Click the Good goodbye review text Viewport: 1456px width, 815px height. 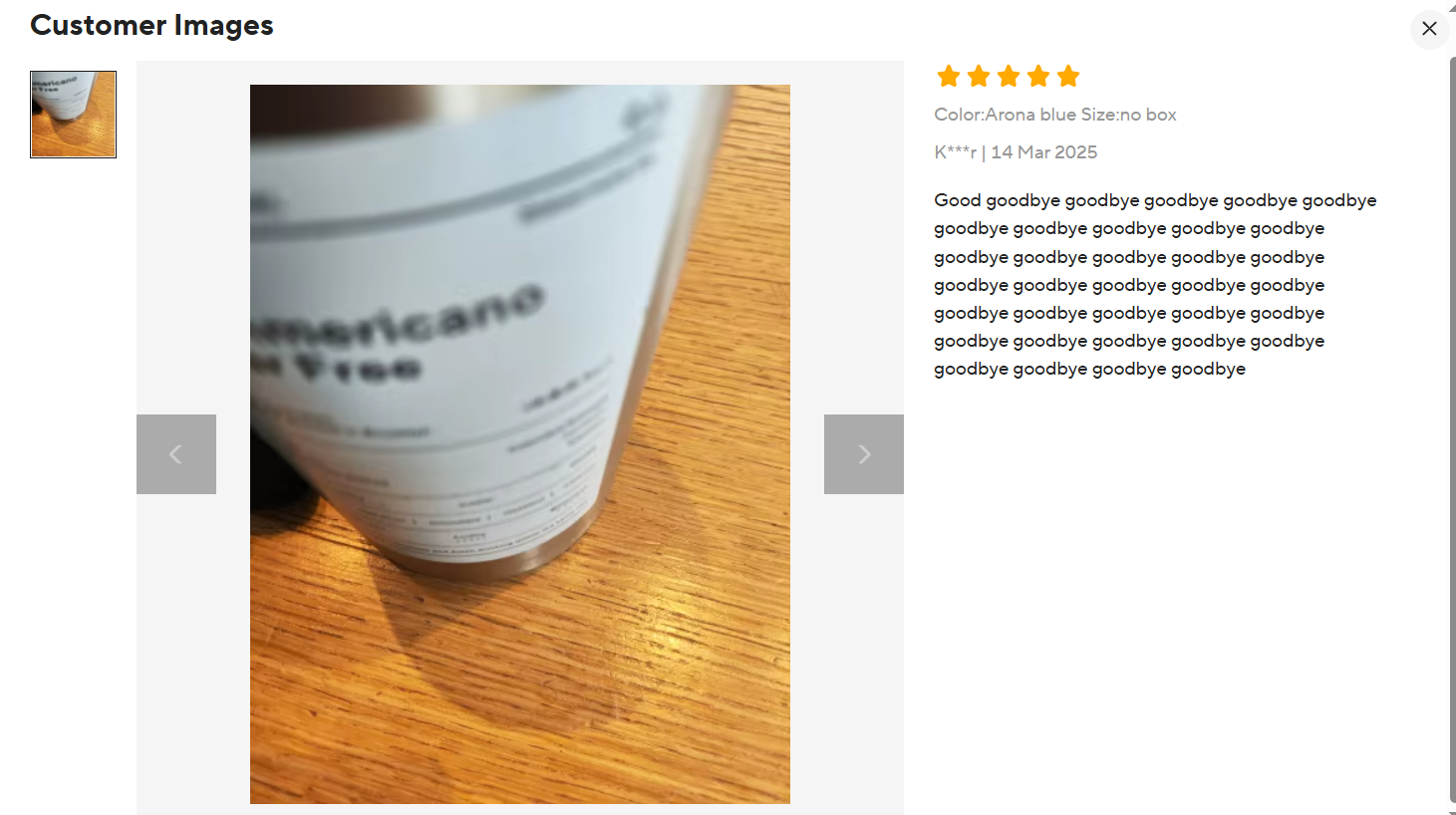click(x=1155, y=285)
